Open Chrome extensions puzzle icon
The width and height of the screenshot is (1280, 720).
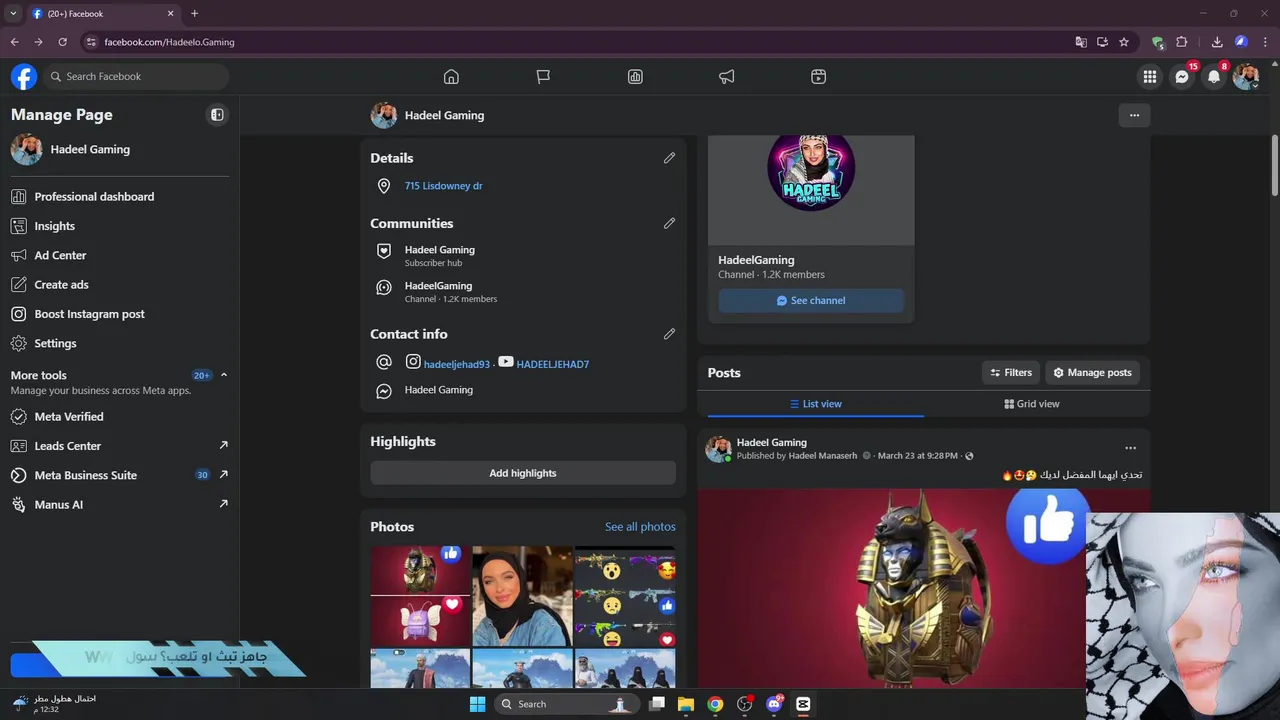(1182, 42)
